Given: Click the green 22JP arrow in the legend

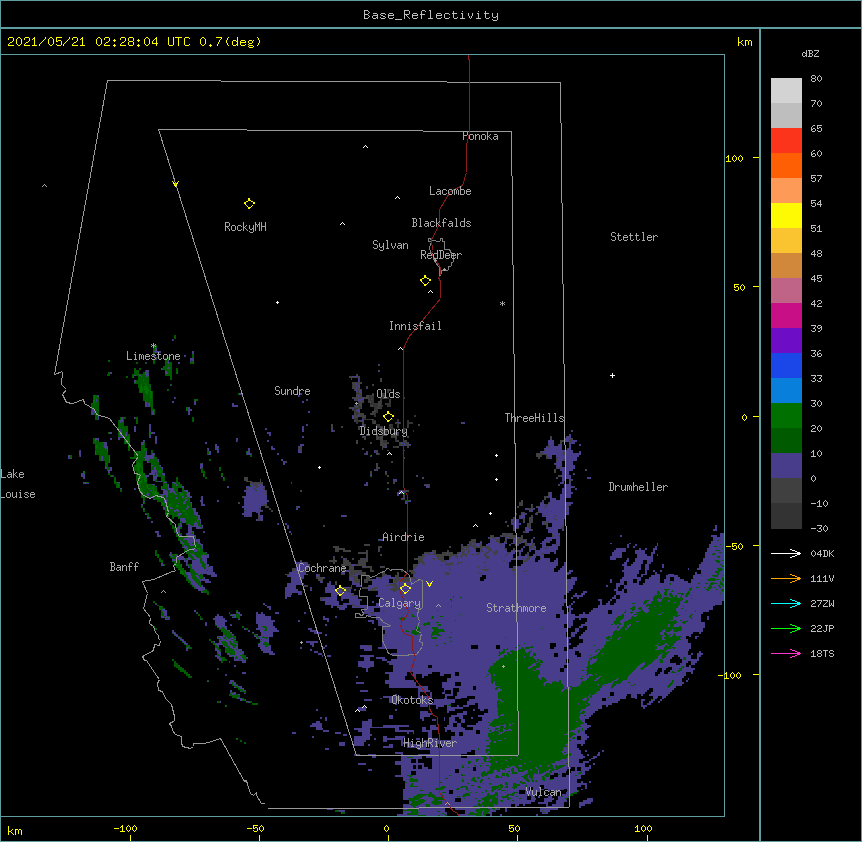Looking at the screenshot, I should tap(786, 628).
